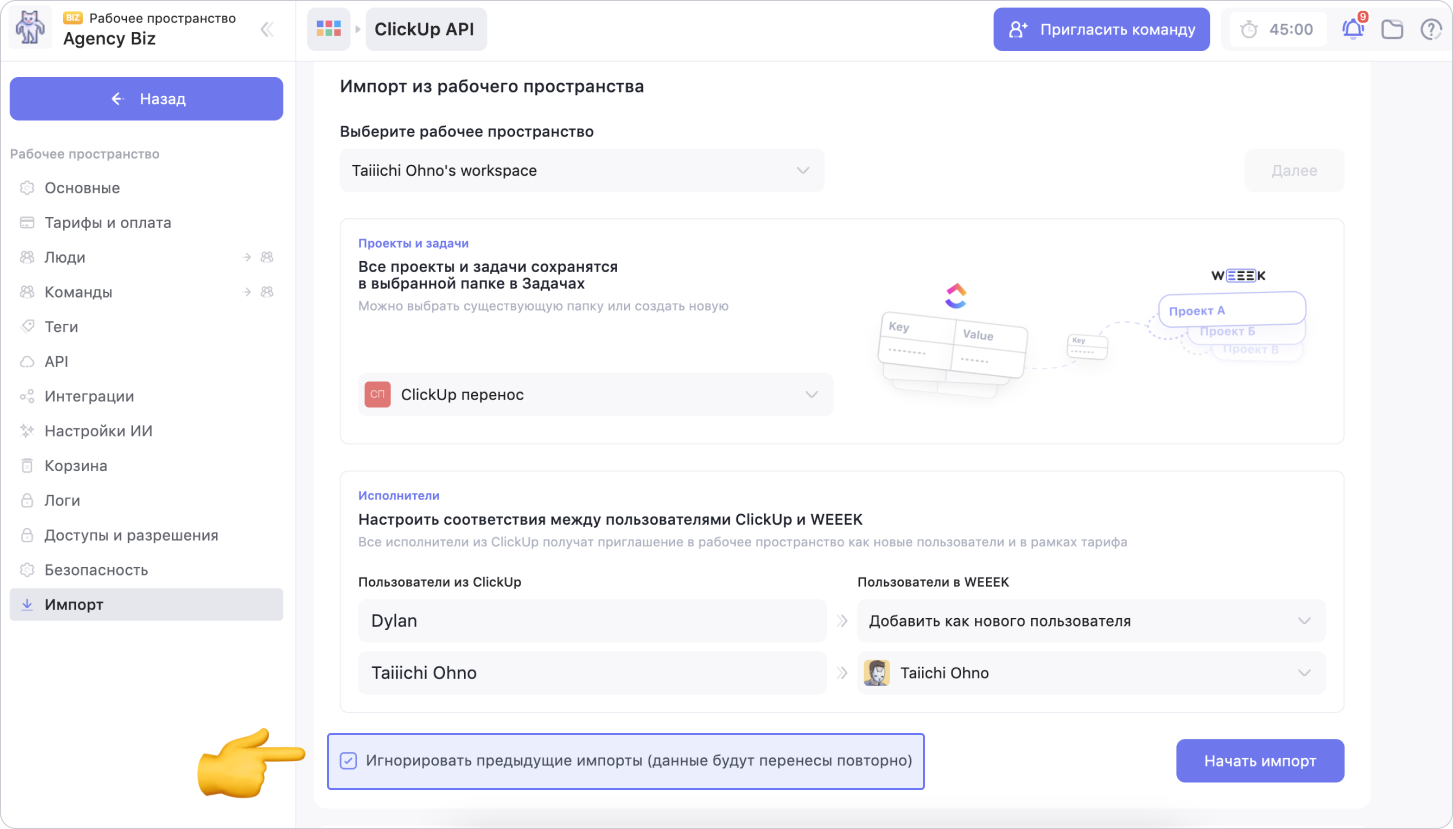Uncheck Игнорировать предыдущие импорты checkbox

tap(348, 761)
